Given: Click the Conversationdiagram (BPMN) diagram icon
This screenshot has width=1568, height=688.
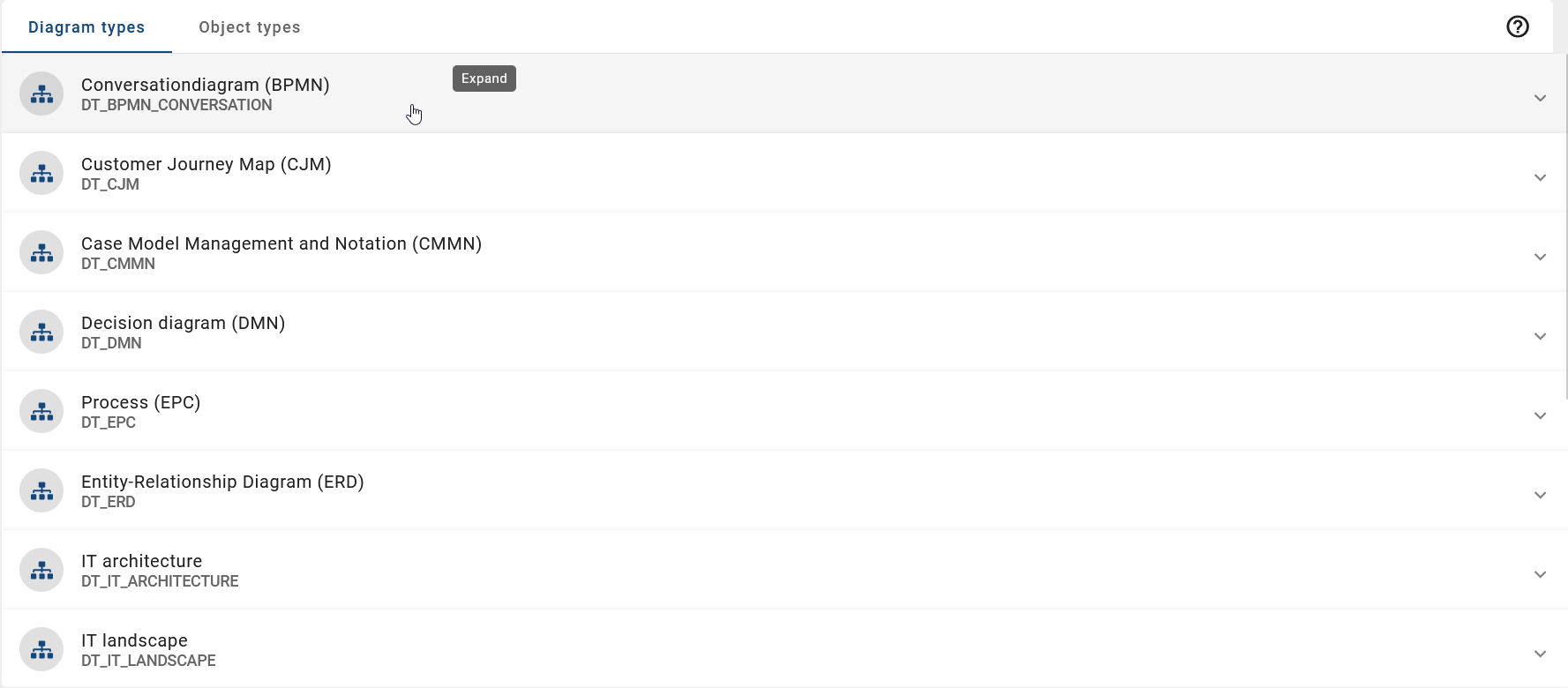Looking at the screenshot, I should click(x=41, y=93).
